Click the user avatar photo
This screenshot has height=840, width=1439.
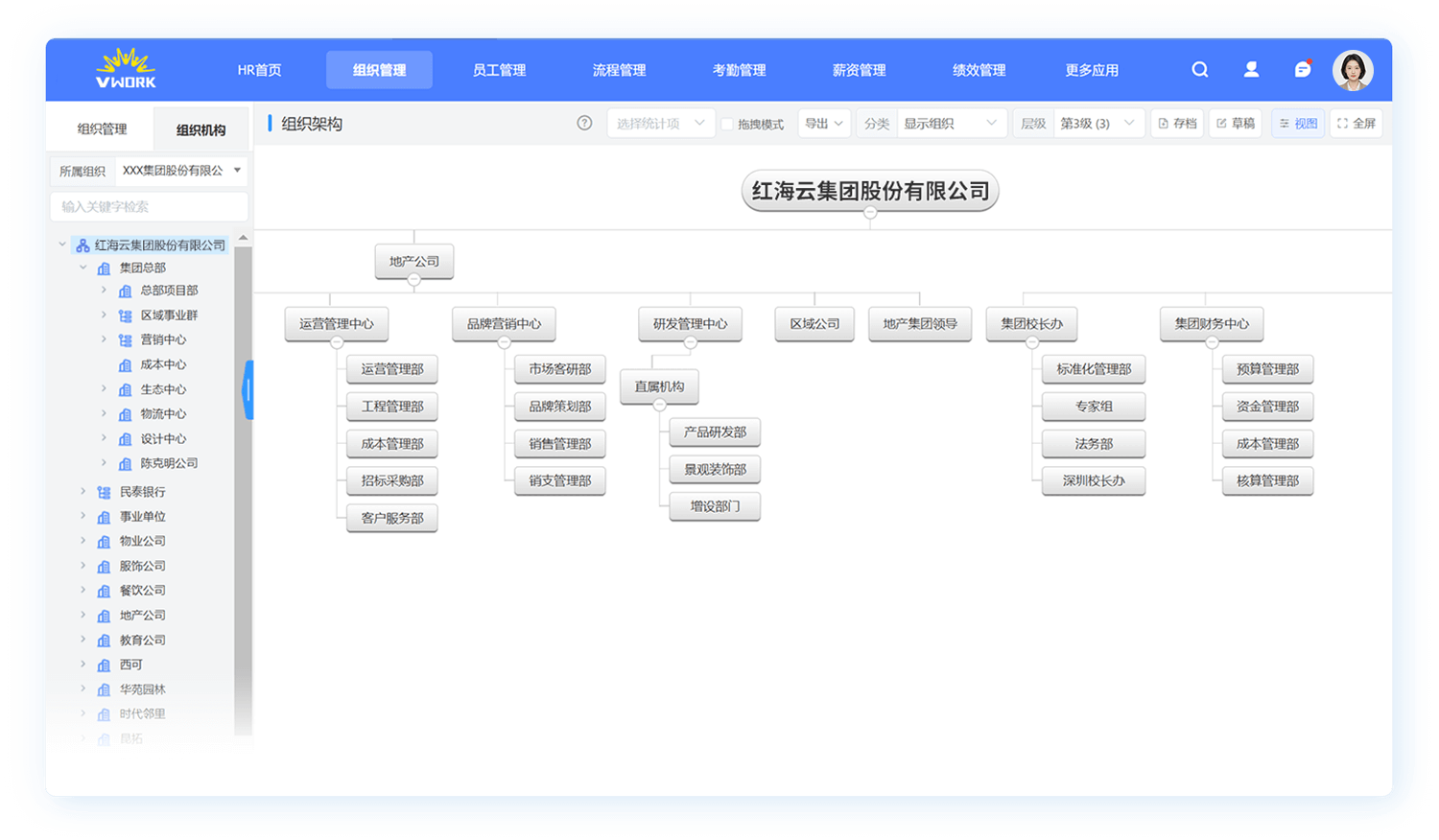coord(1353,70)
